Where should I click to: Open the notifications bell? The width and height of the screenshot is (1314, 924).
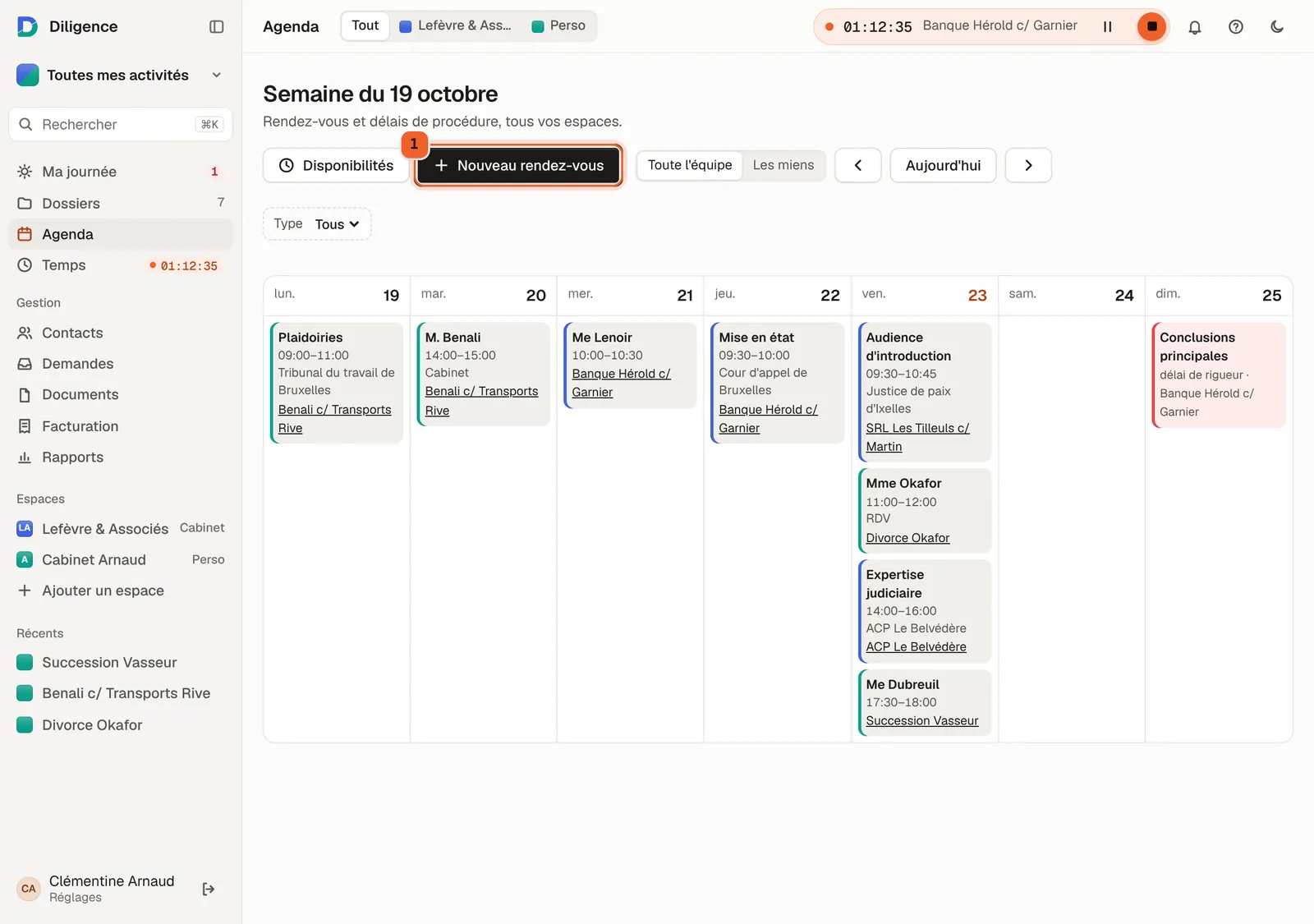click(x=1195, y=26)
